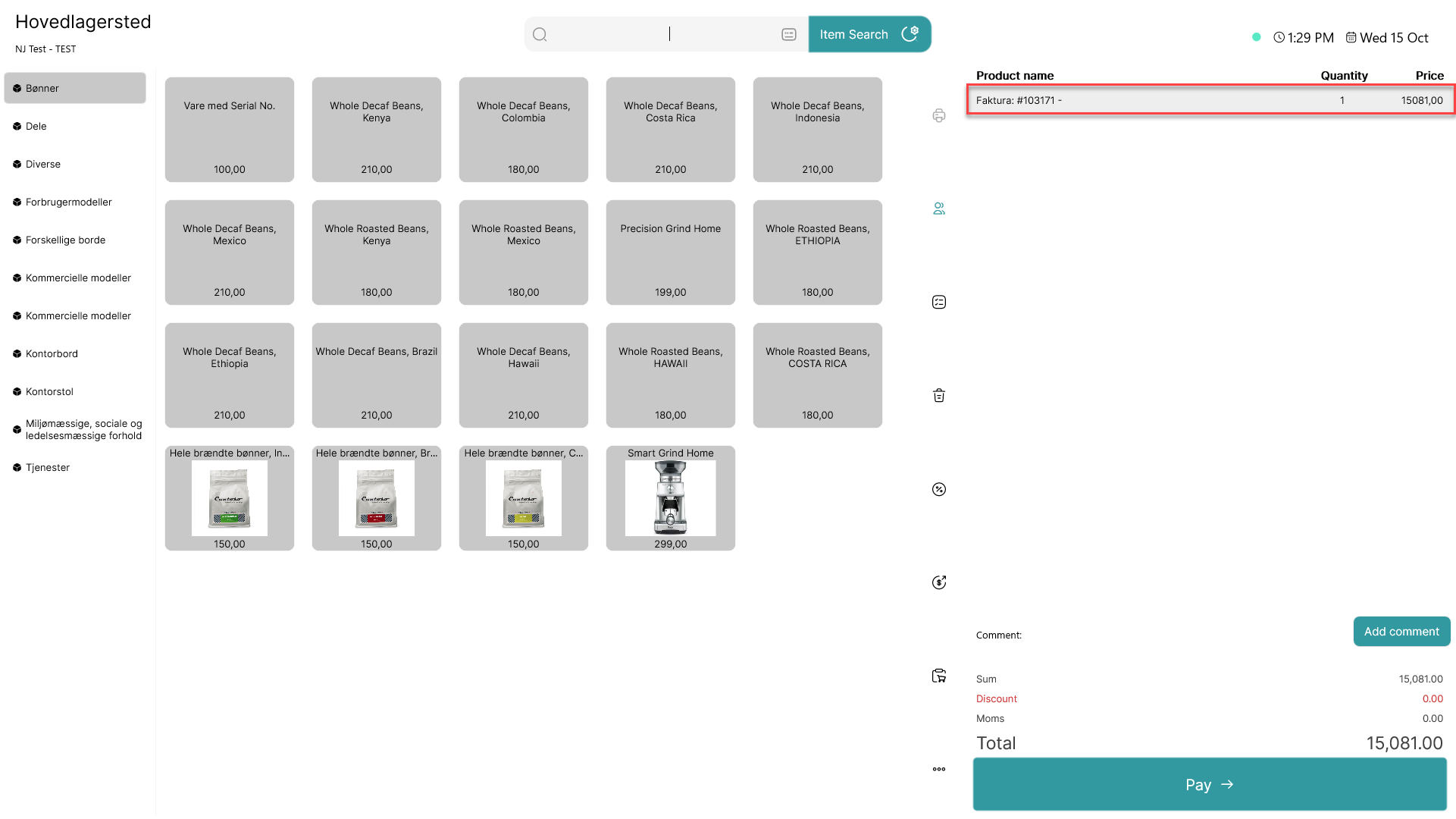Screen dimensions: 1456x819
Task: Click the box icon beside Diverse
Action: [17, 164]
